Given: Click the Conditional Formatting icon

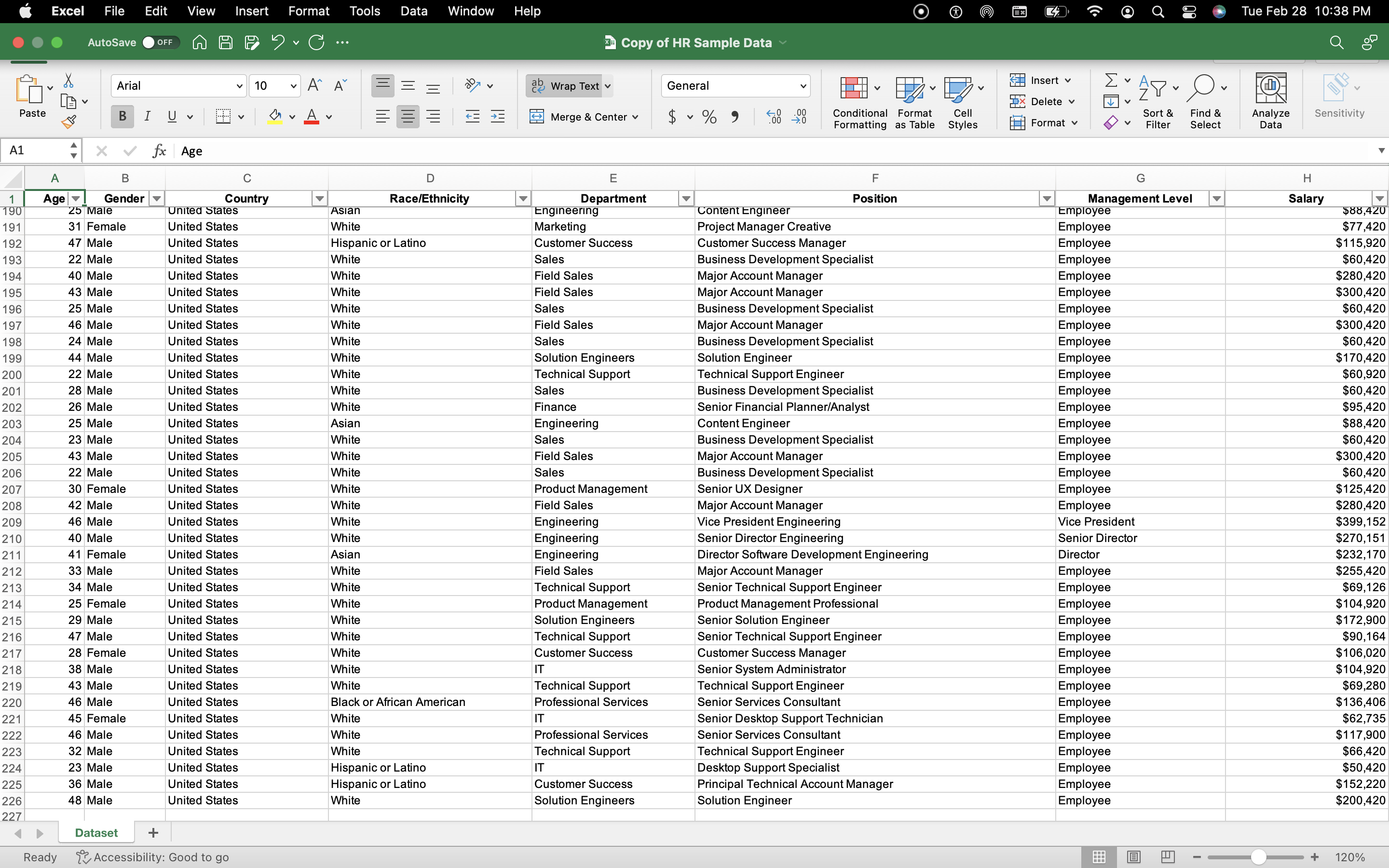Looking at the screenshot, I should pyautogui.click(x=854, y=88).
